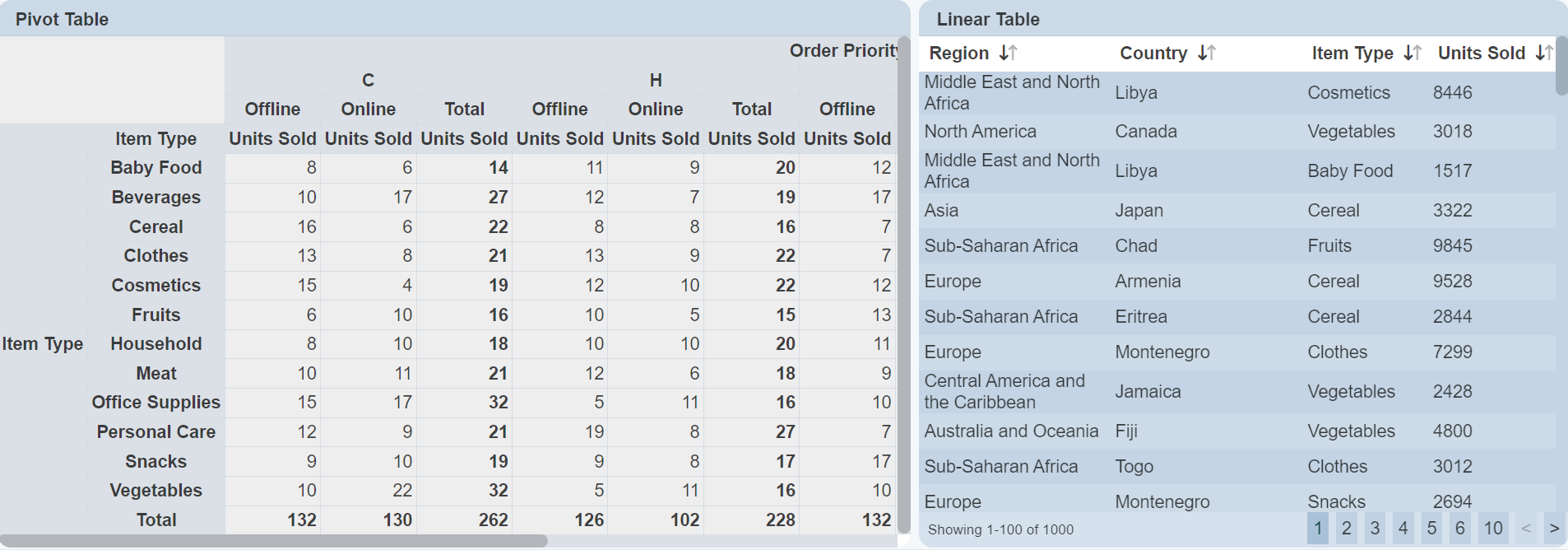Jump to page 10 of results
The height and width of the screenshot is (550, 1568).
click(x=1493, y=529)
